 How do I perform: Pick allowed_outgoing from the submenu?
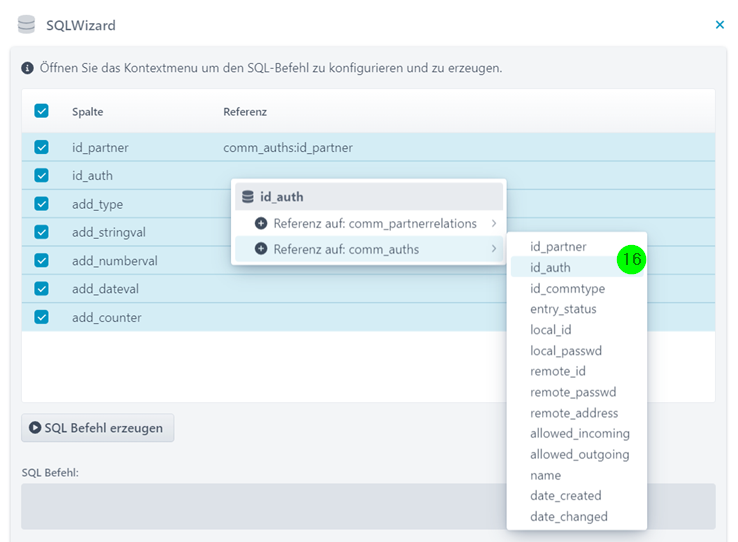(579, 454)
